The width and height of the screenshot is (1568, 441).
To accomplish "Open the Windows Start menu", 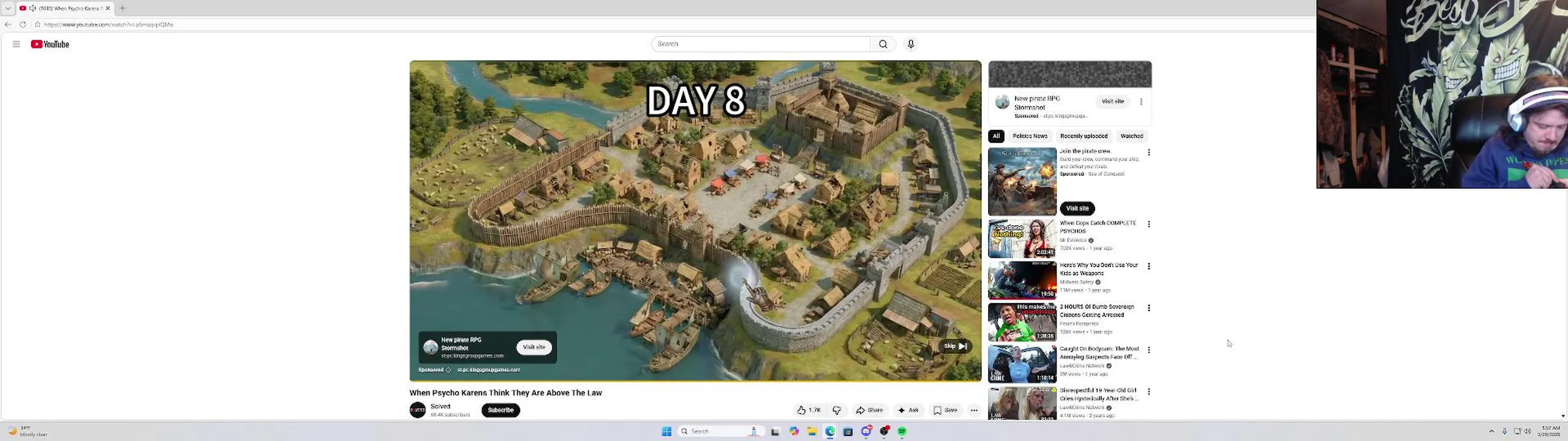I will click(x=666, y=432).
